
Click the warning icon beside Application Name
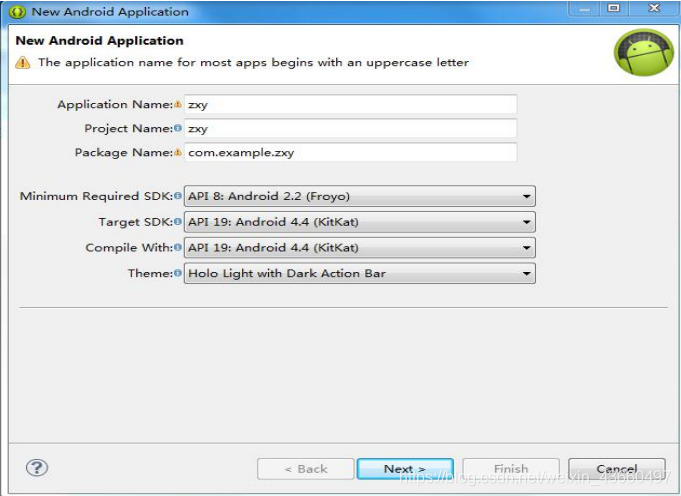(x=178, y=104)
